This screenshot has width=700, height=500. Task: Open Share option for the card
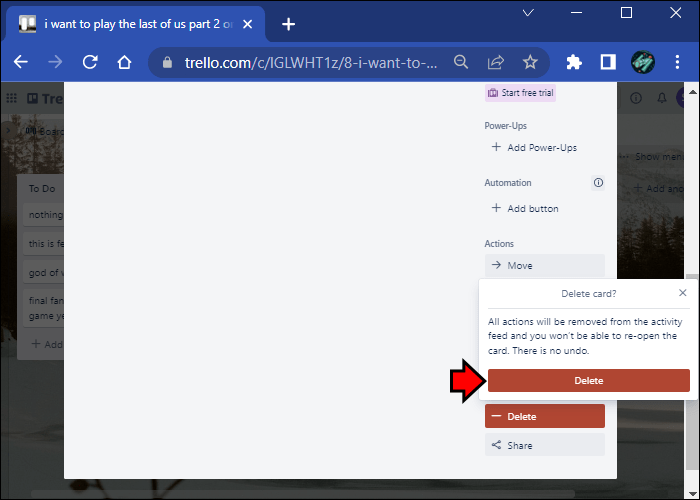[545, 445]
